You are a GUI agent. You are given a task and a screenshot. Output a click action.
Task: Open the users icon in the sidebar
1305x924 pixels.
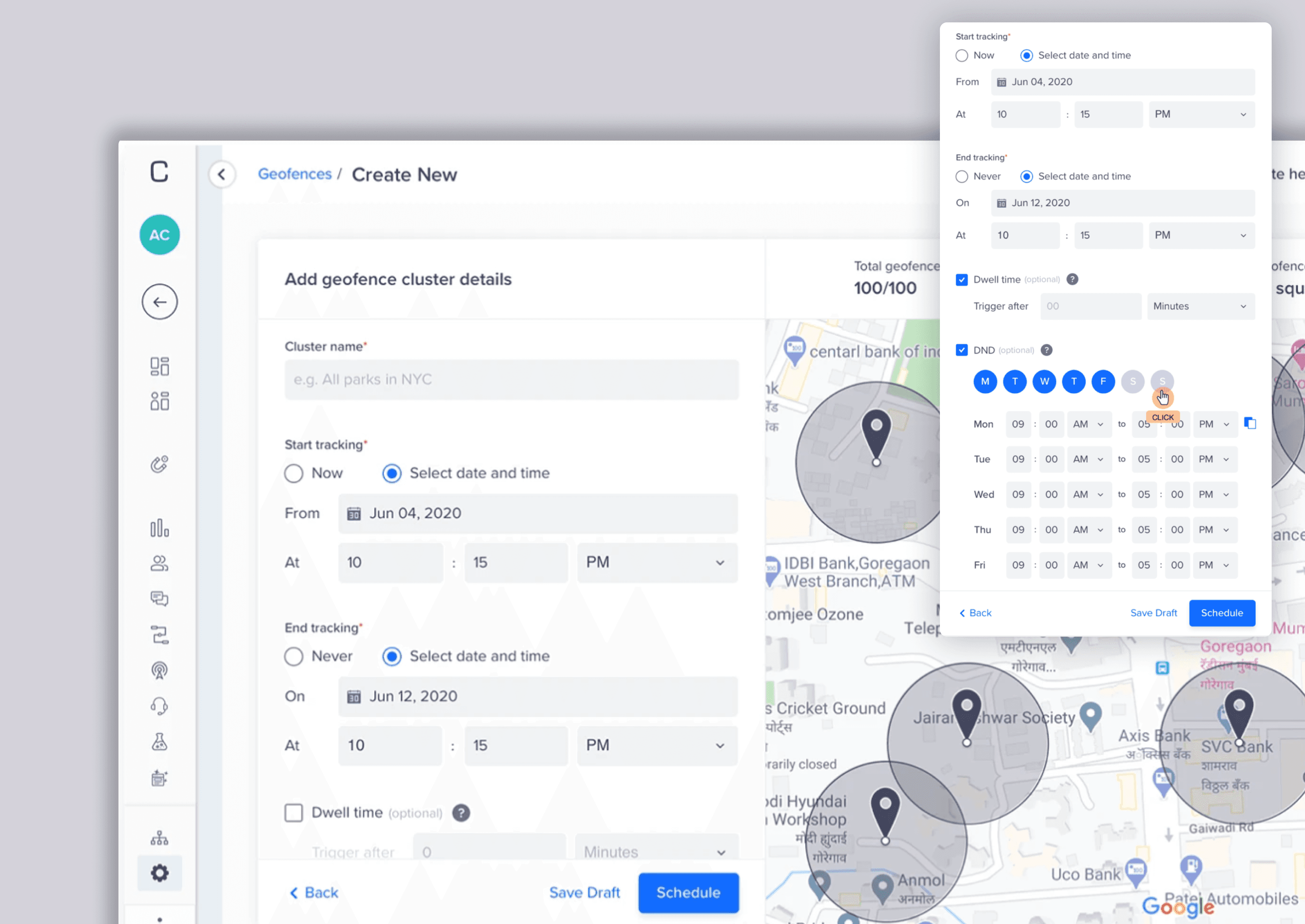[x=159, y=563]
